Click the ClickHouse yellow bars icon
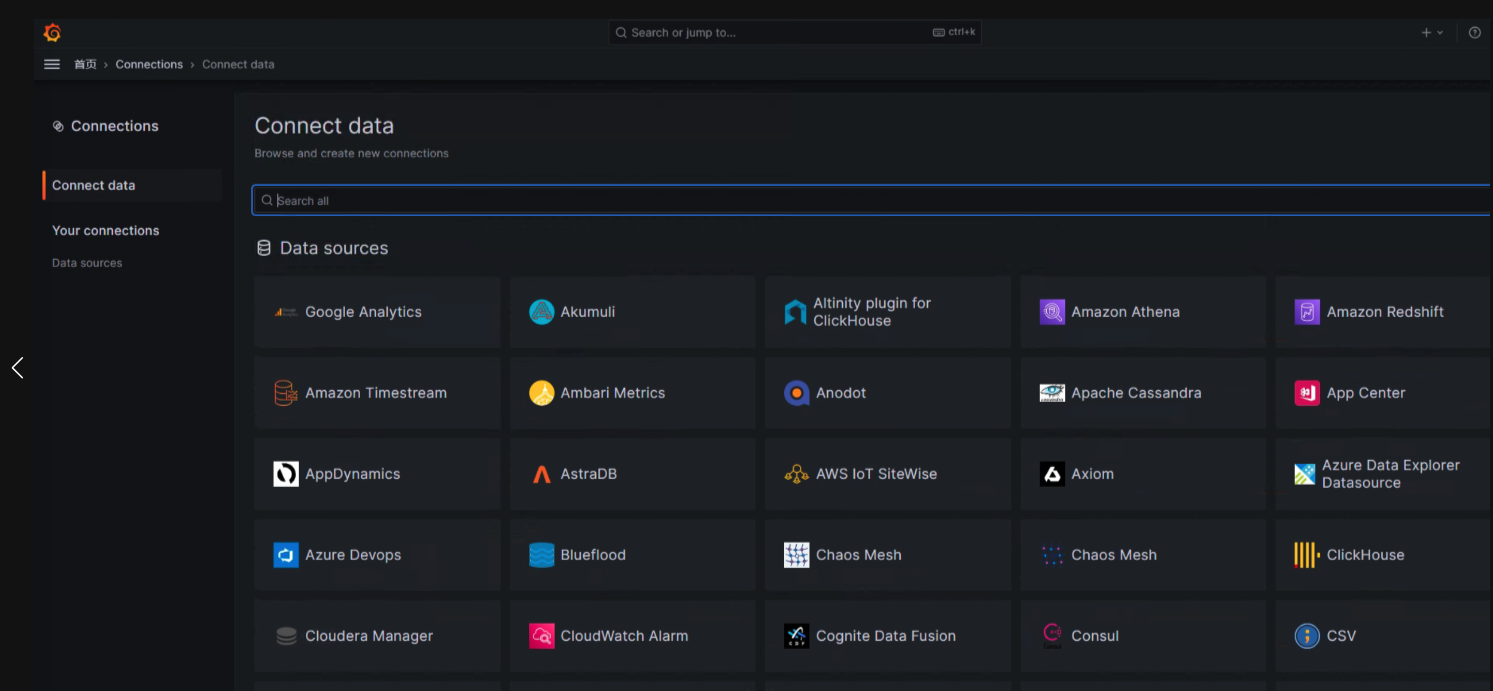The height and width of the screenshot is (691, 1493). (1307, 555)
